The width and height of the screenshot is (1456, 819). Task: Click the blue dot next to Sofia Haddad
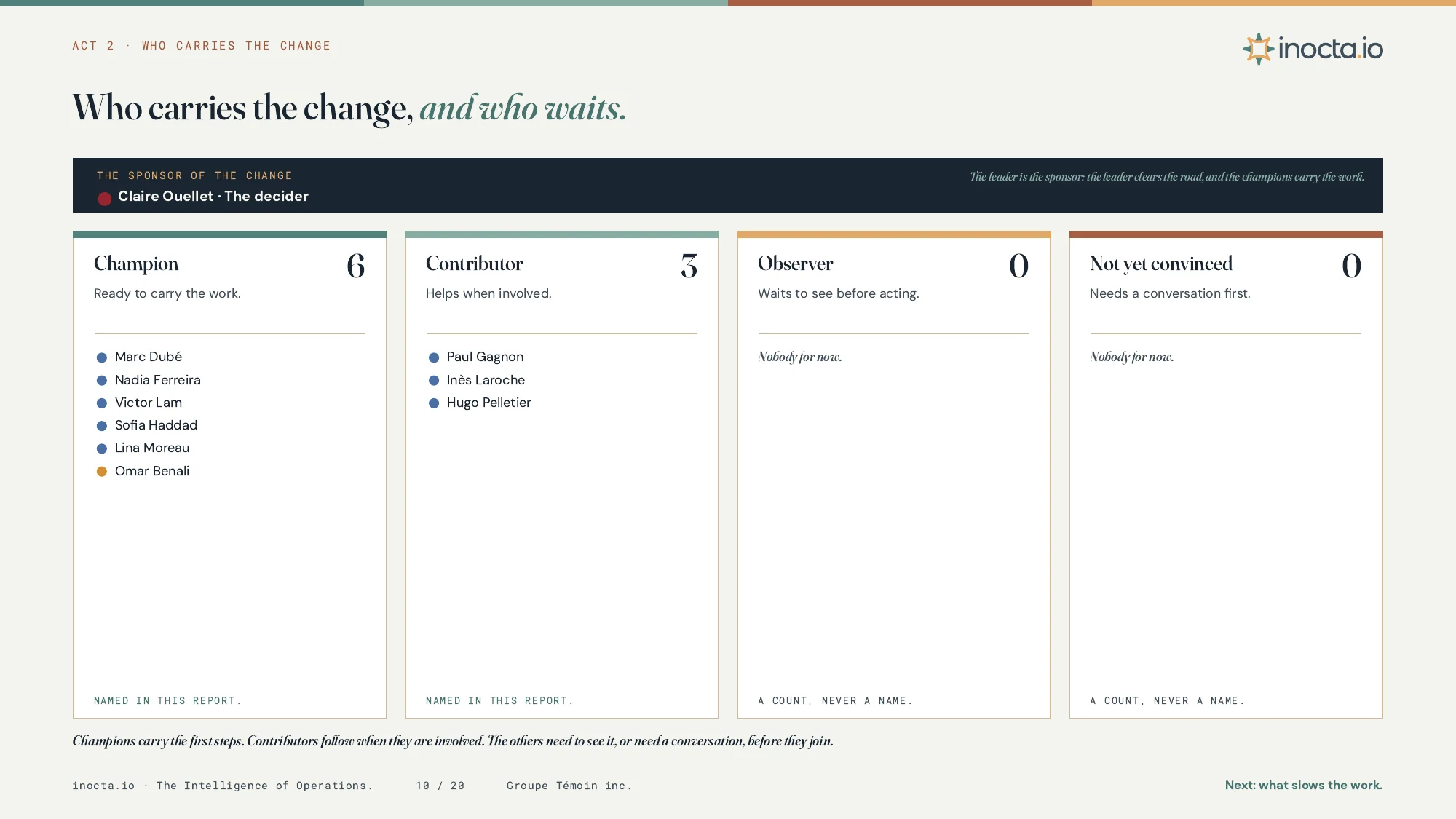(102, 426)
